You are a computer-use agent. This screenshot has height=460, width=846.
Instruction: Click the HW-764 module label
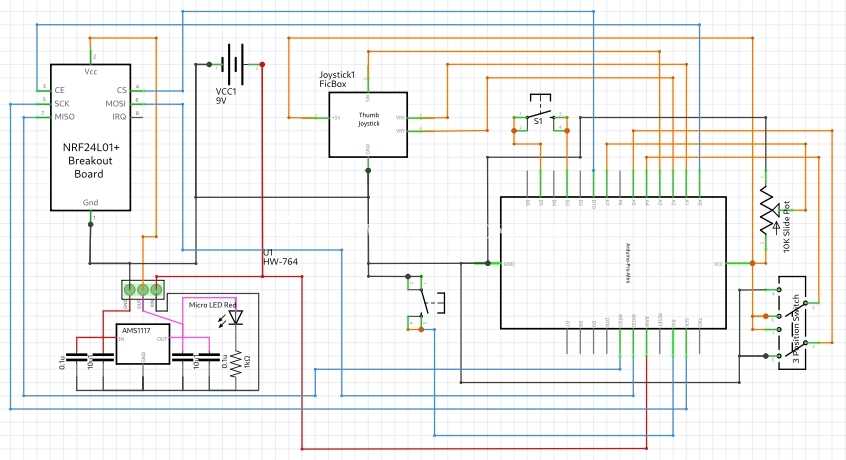pyautogui.click(x=280, y=261)
